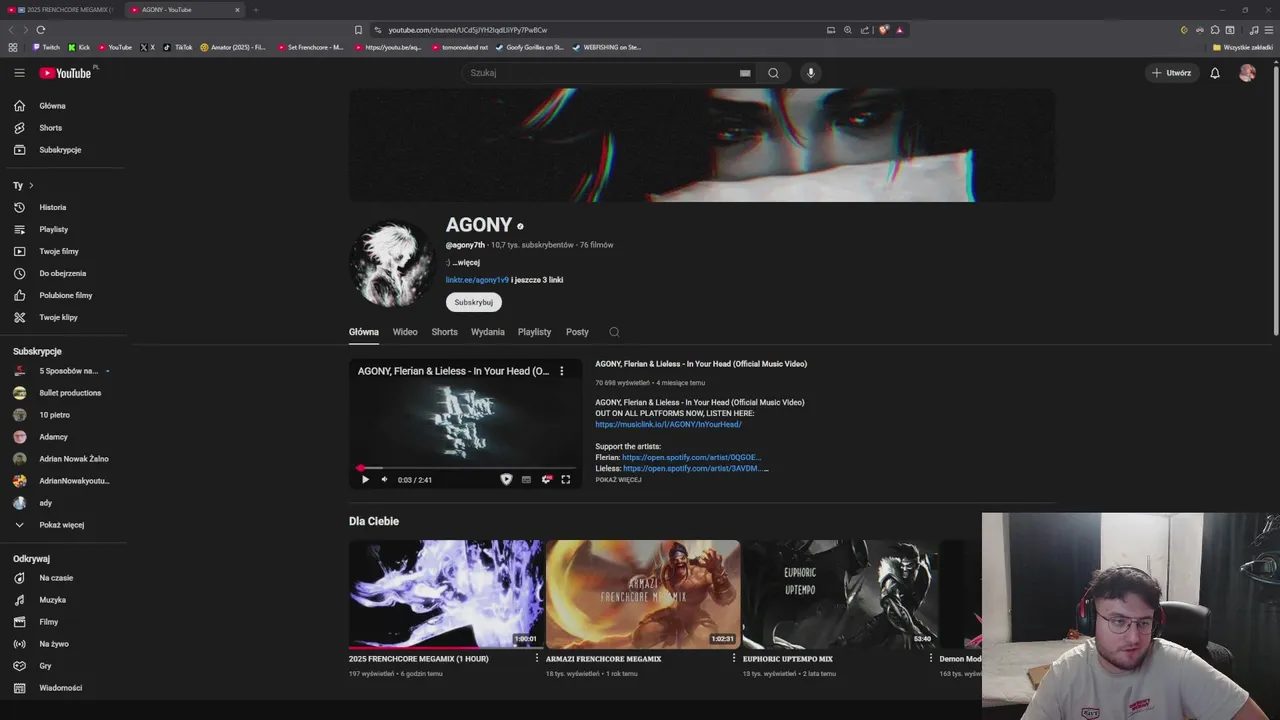Switch to the Wydania channel tab

click(488, 332)
